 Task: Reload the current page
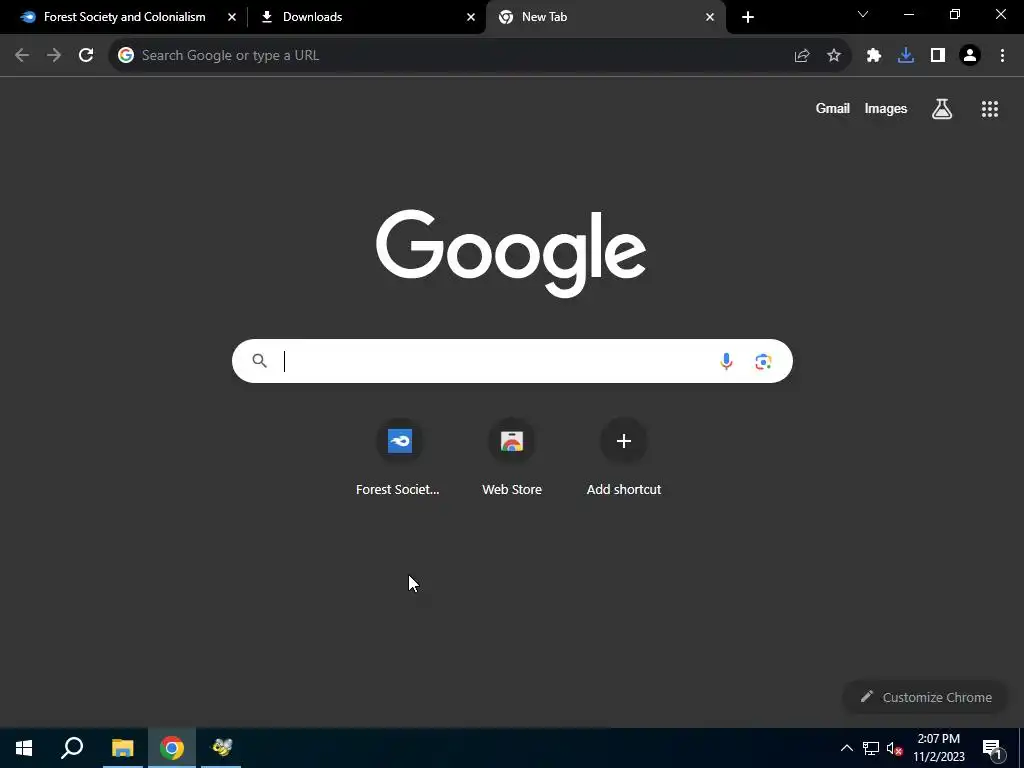[86, 56]
